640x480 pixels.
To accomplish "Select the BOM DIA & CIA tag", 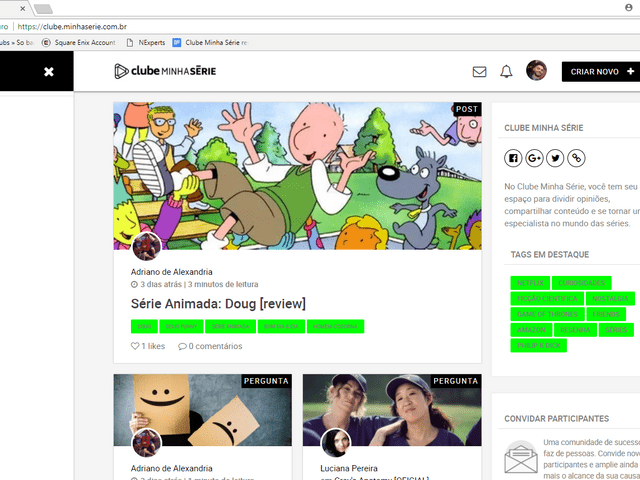I will tap(281, 327).
